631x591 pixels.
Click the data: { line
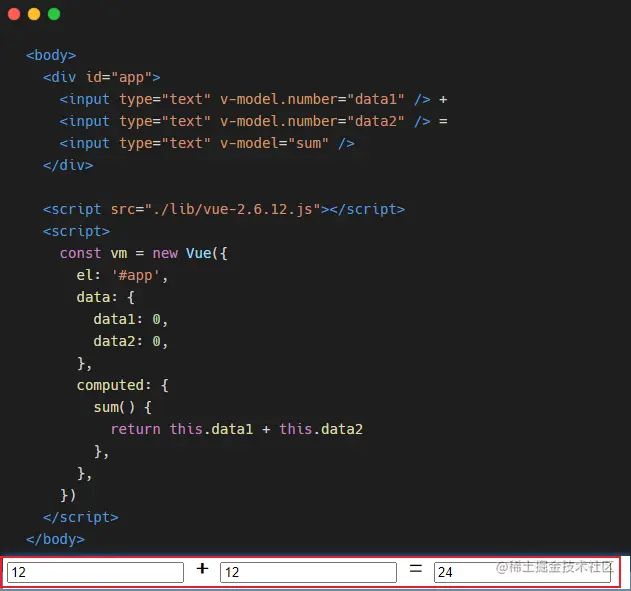[105, 297]
